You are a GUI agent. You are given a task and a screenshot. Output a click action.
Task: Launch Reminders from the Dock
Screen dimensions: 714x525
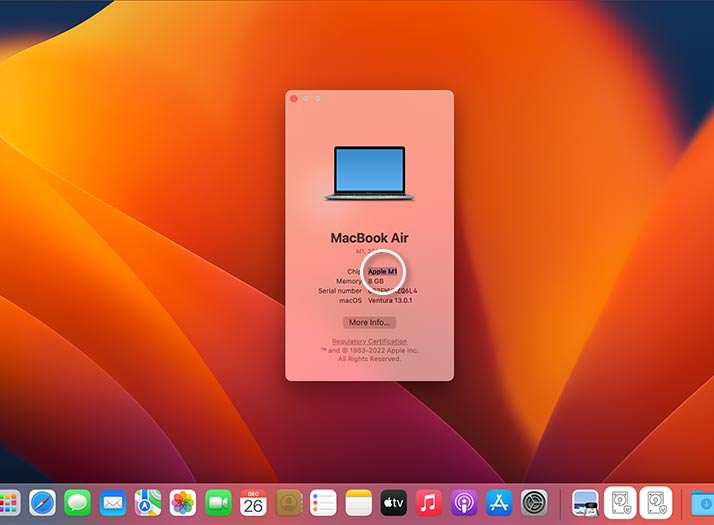click(x=323, y=503)
